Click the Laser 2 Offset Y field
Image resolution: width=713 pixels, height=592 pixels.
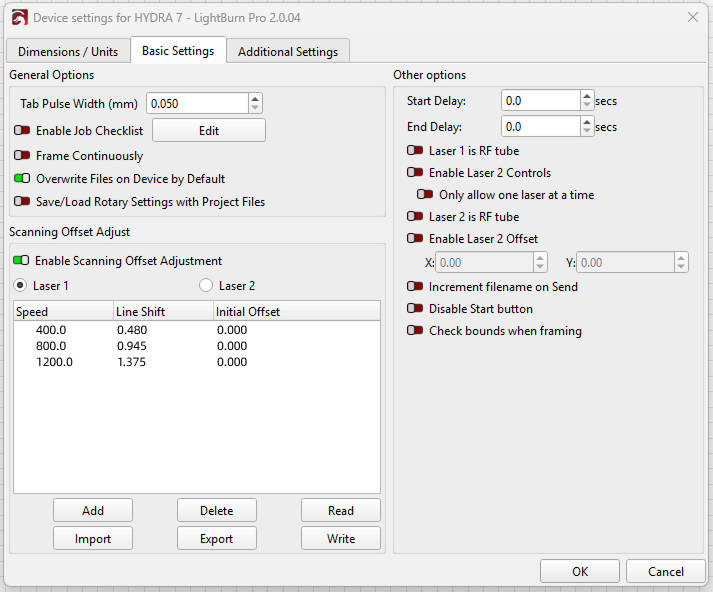[625, 262]
